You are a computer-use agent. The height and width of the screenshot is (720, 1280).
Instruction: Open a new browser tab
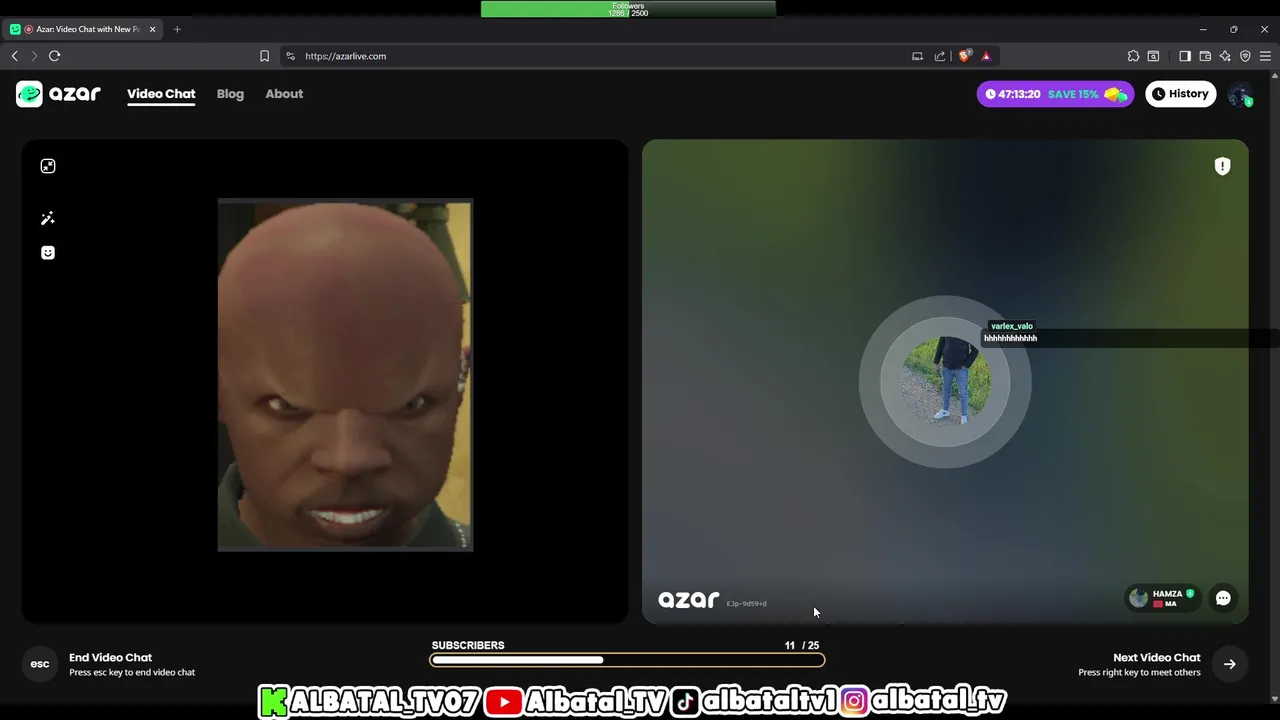point(177,29)
